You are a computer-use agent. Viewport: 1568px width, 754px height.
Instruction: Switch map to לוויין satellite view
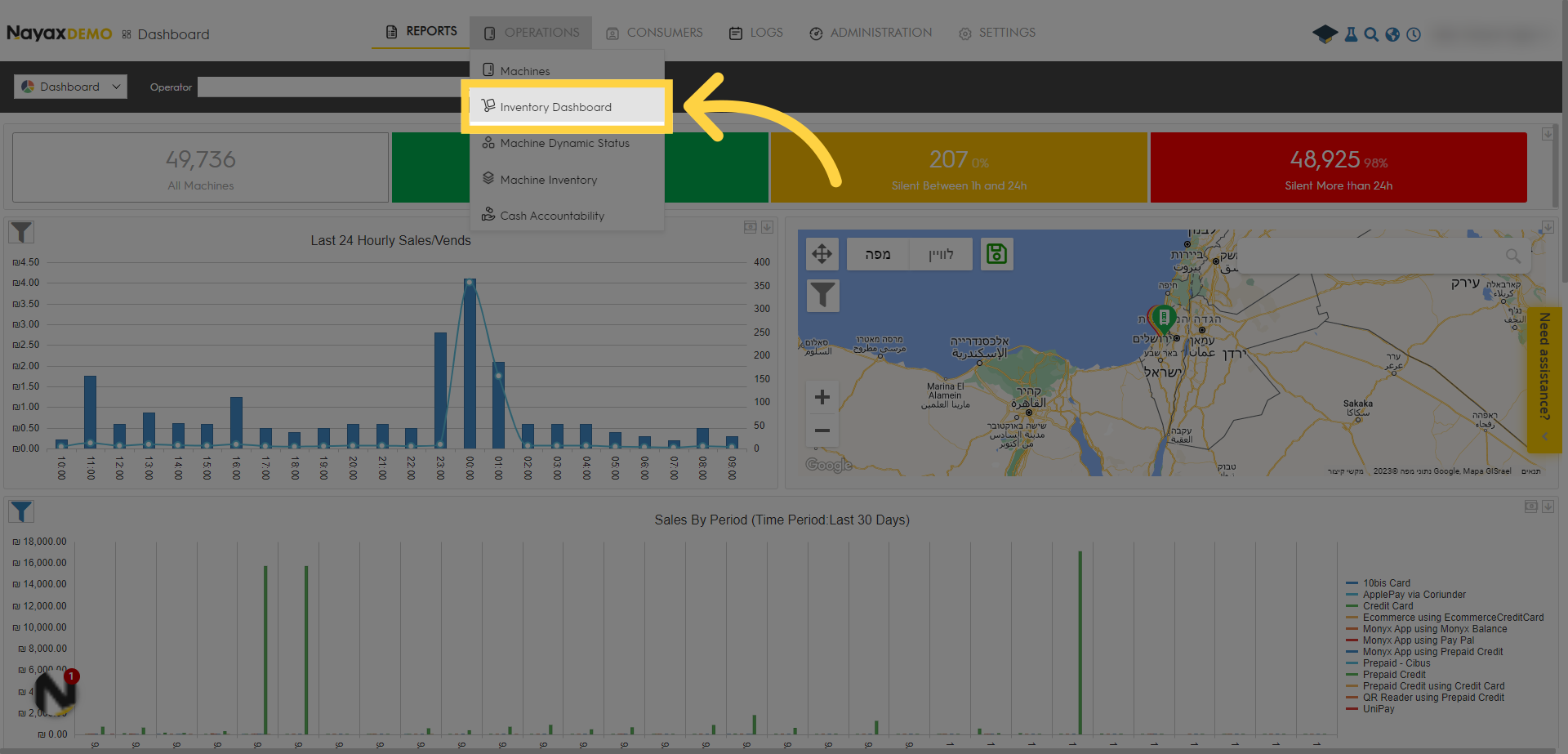(x=941, y=254)
